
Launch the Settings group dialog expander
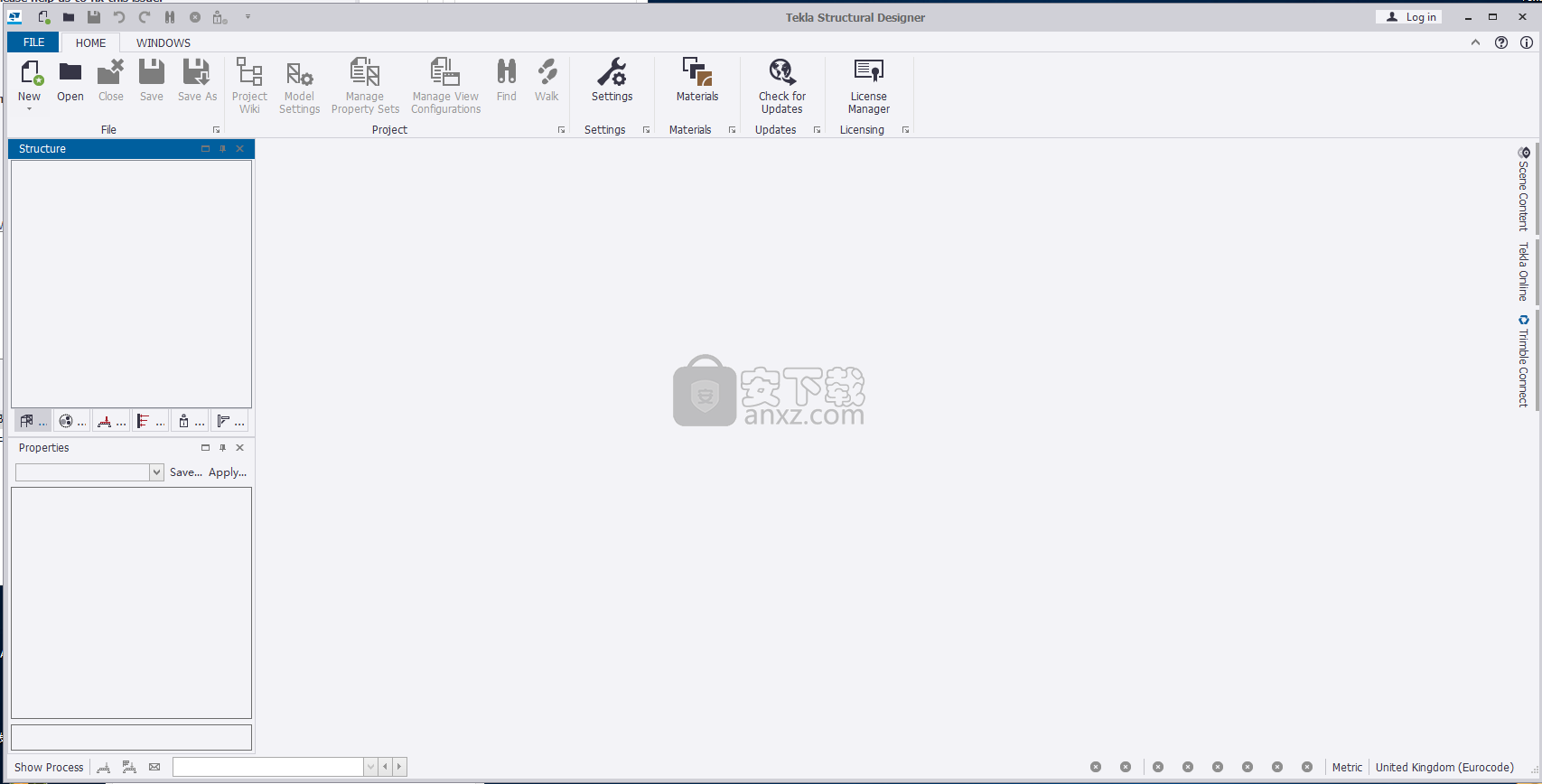(x=646, y=130)
